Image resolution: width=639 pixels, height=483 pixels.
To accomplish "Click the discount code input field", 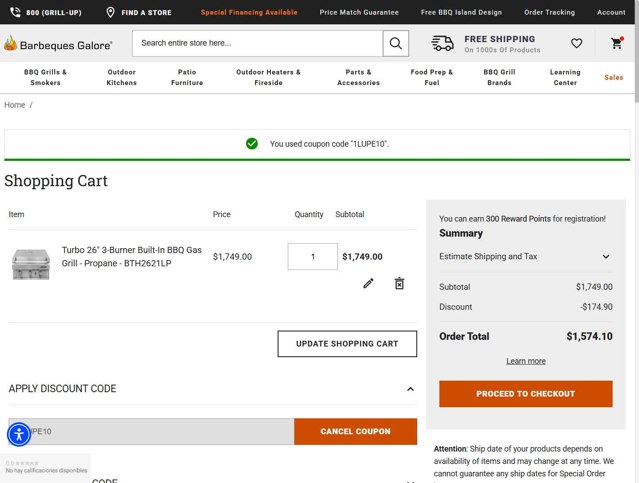I will pyautogui.click(x=151, y=431).
